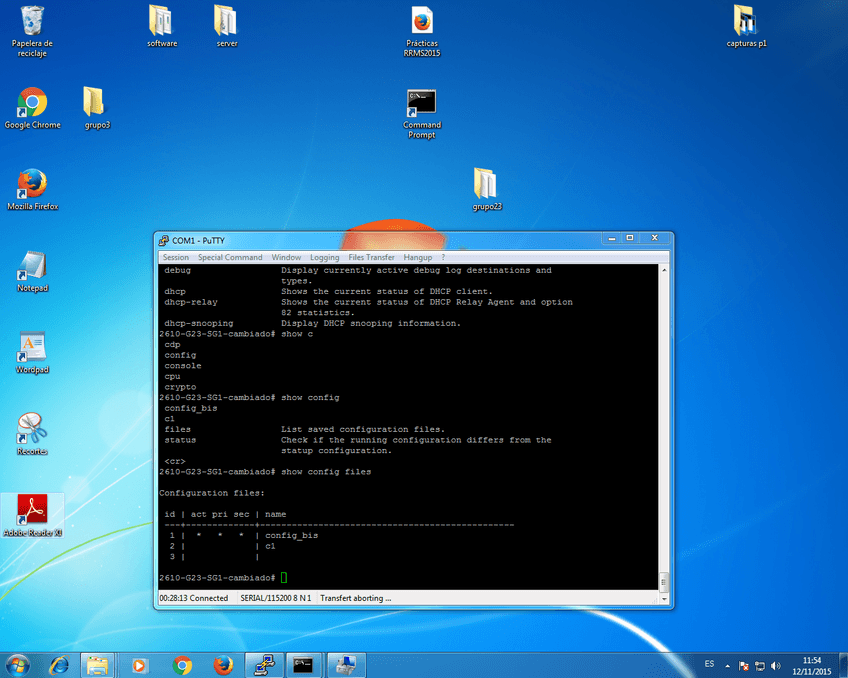Open Internet Explorer from the taskbar

[59, 664]
